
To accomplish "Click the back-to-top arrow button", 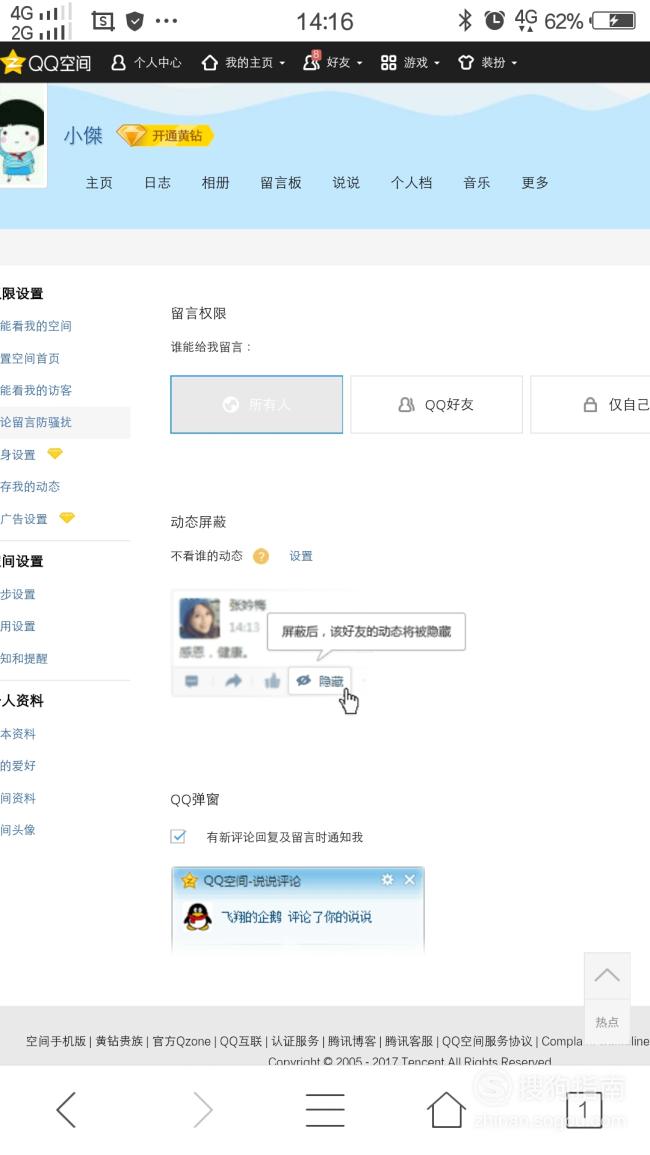I will click(607, 975).
